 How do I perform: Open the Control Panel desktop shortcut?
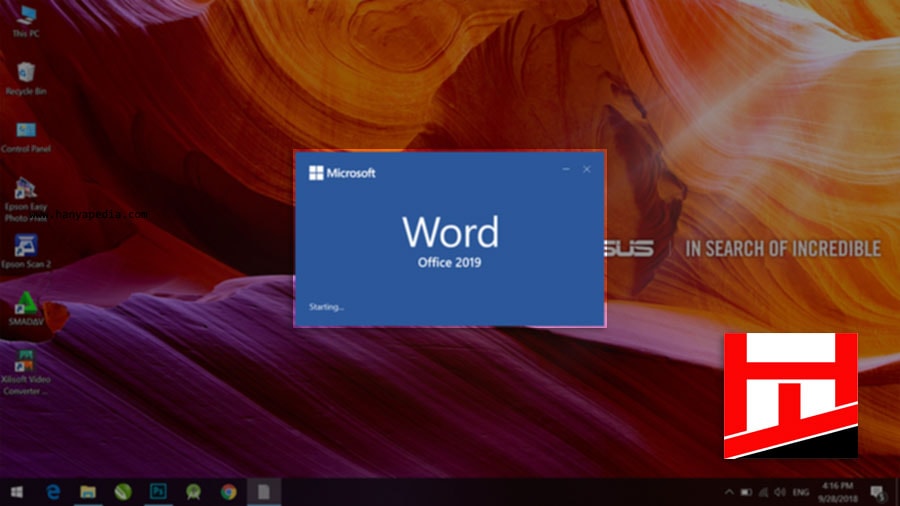tap(26, 137)
